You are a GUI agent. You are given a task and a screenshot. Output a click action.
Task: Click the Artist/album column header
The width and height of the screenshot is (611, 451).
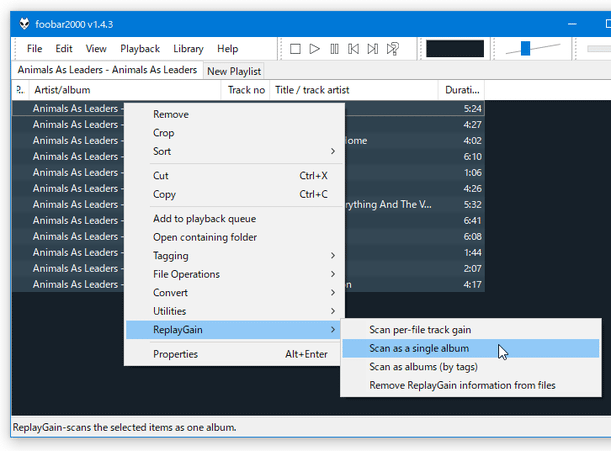(125, 90)
